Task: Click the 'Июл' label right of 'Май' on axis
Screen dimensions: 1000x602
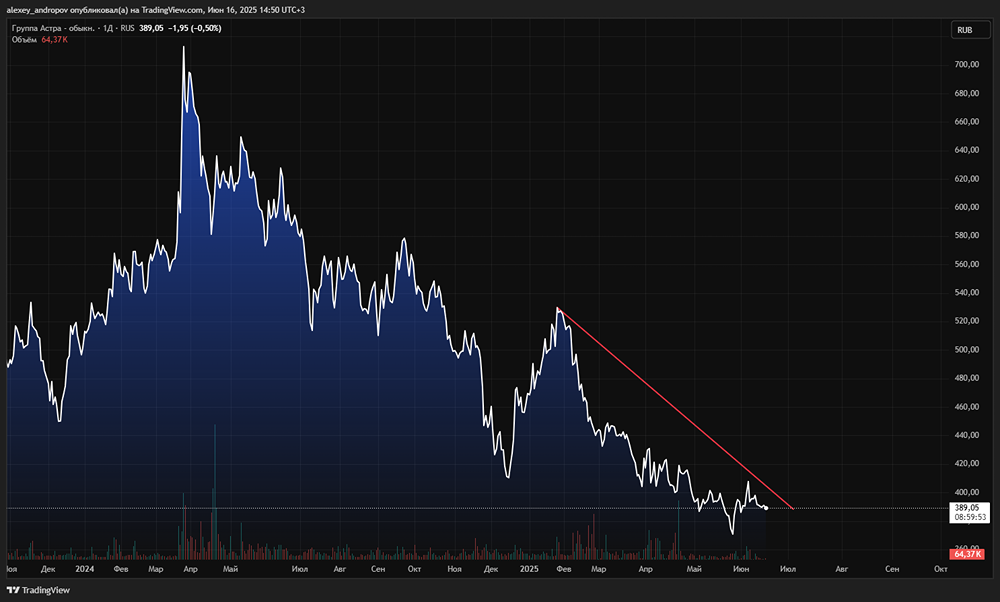Action: [x=299, y=569]
